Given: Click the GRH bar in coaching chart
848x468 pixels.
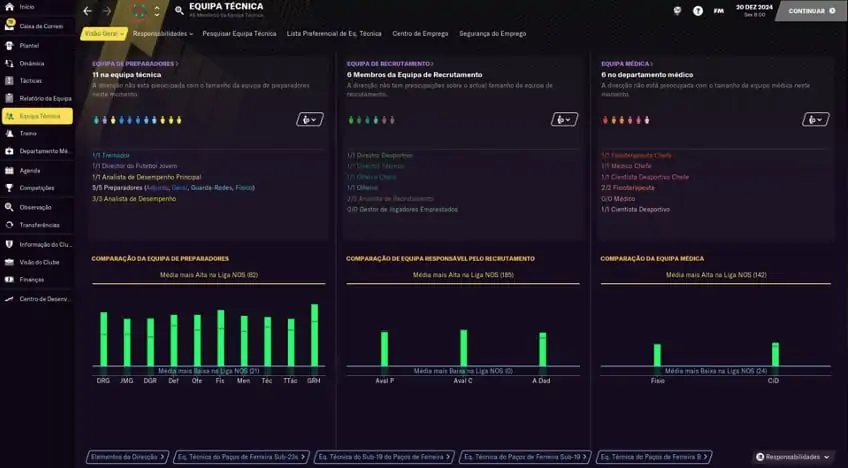Looking at the screenshot, I should pos(314,336).
